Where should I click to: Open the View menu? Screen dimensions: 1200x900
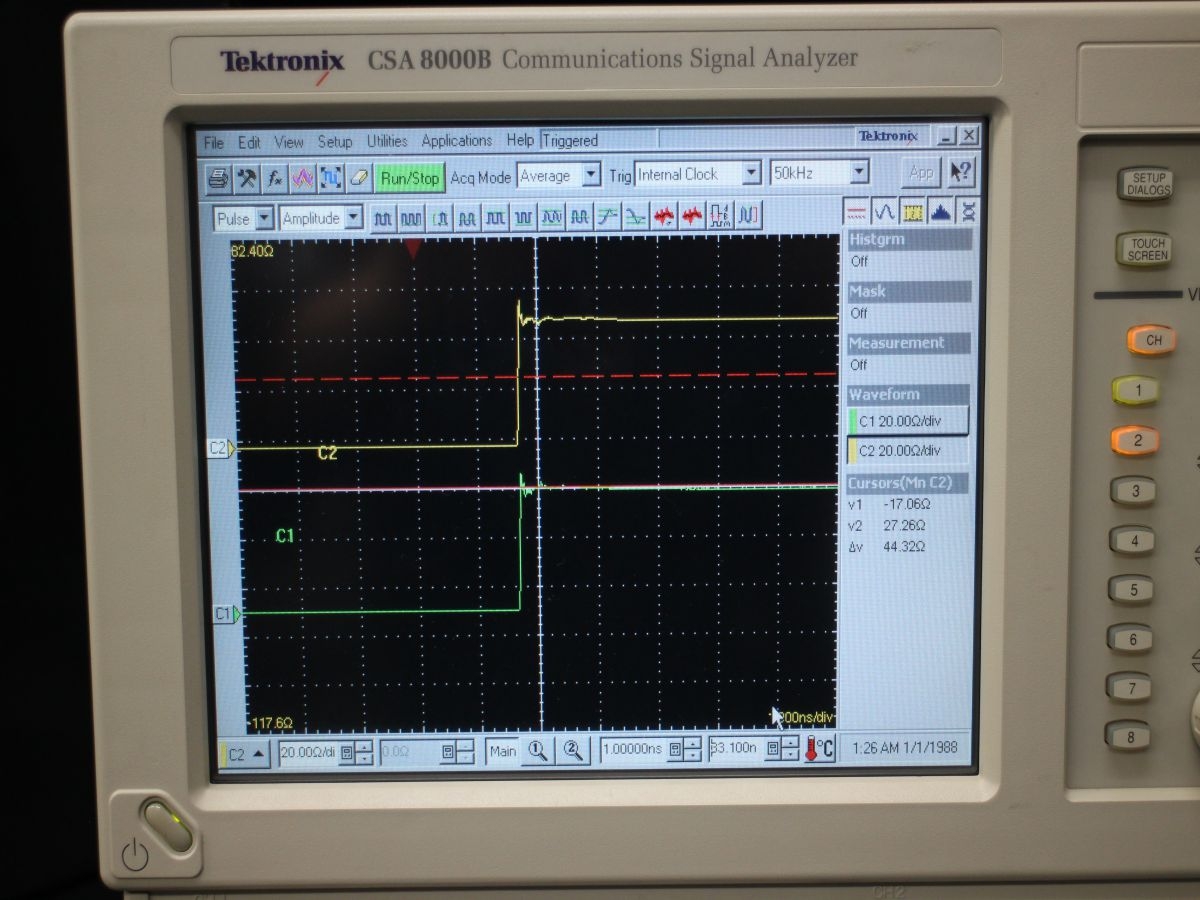[x=289, y=142]
